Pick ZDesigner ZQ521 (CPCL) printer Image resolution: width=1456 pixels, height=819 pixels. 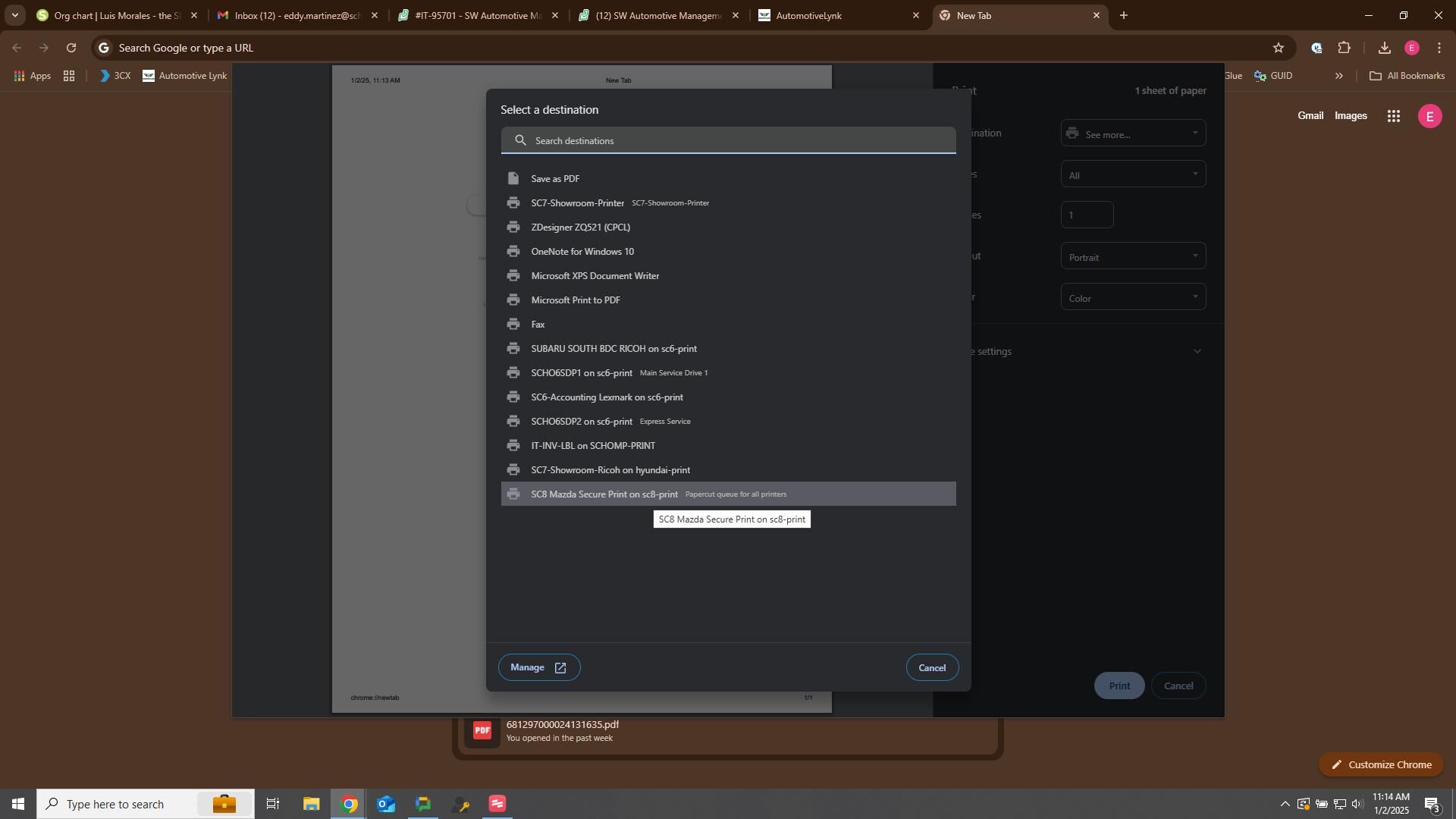[580, 227]
